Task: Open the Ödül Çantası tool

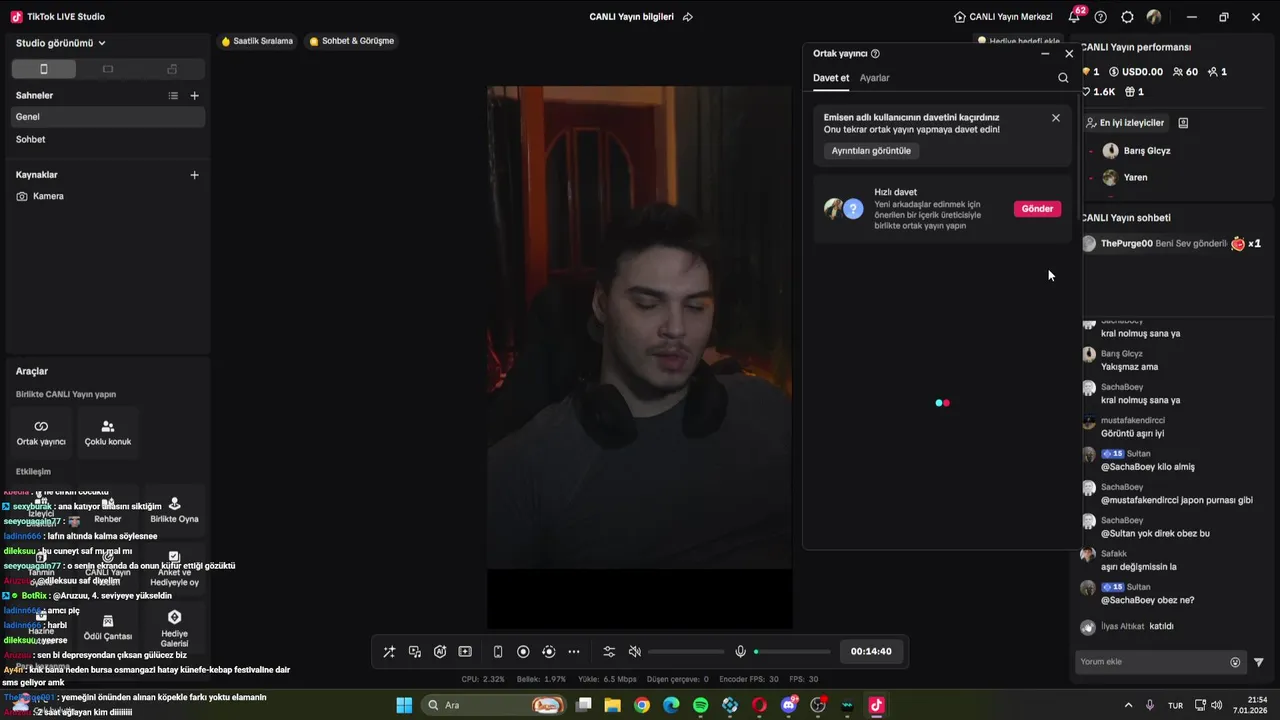Action: tap(108, 627)
